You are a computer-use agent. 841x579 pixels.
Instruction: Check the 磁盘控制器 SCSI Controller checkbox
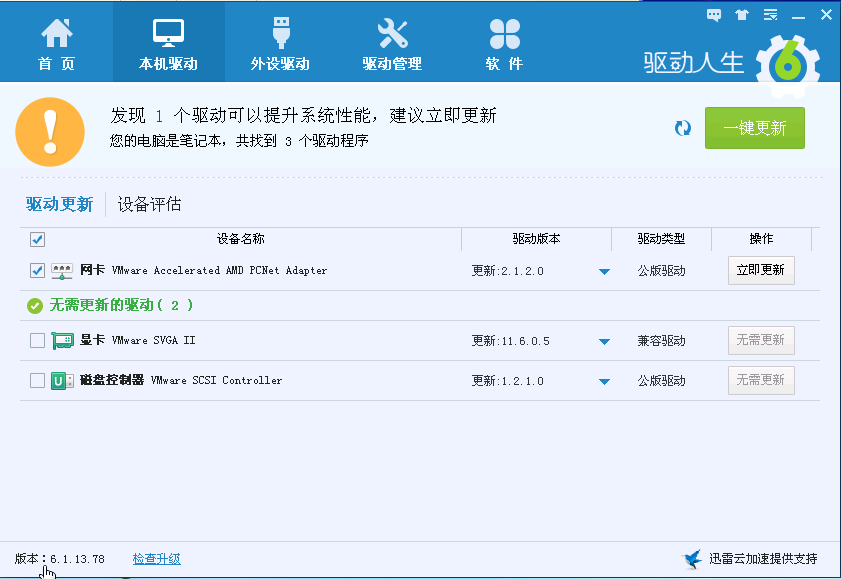click(x=38, y=381)
